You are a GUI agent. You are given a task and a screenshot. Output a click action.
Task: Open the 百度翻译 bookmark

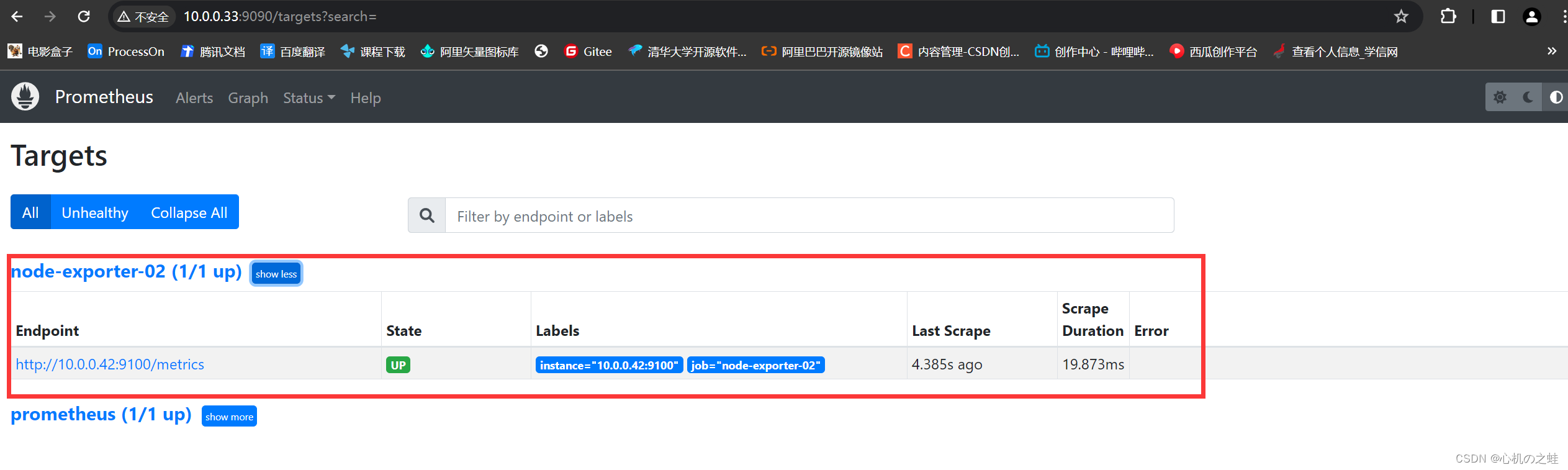point(293,52)
